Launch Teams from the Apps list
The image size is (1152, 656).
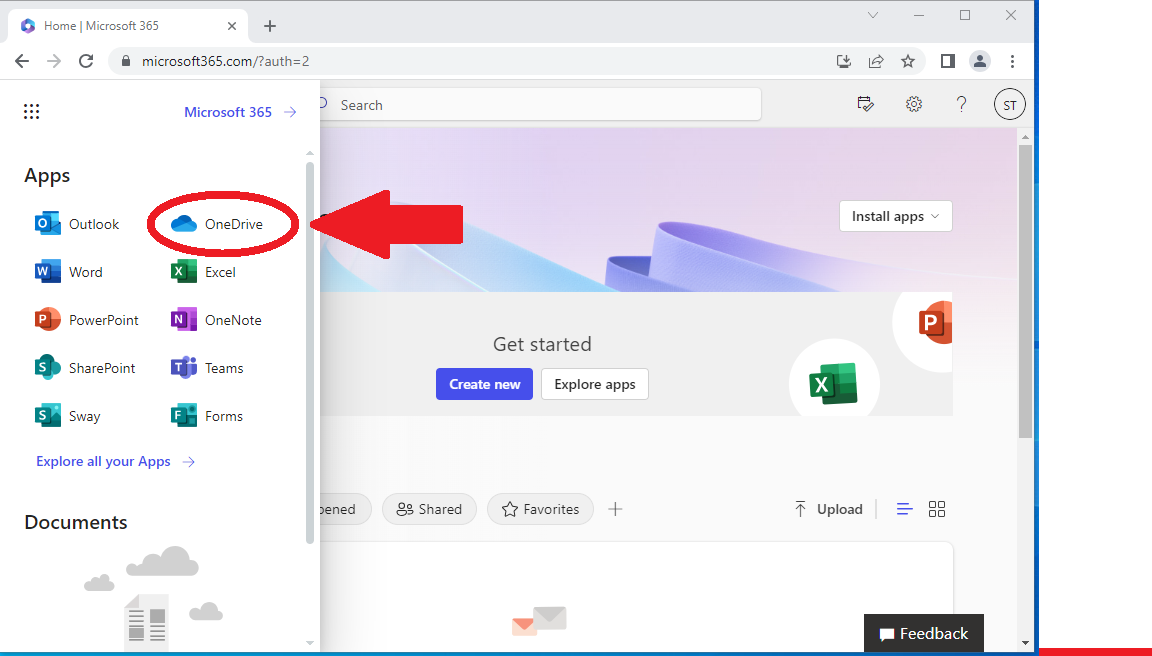[x=207, y=368]
